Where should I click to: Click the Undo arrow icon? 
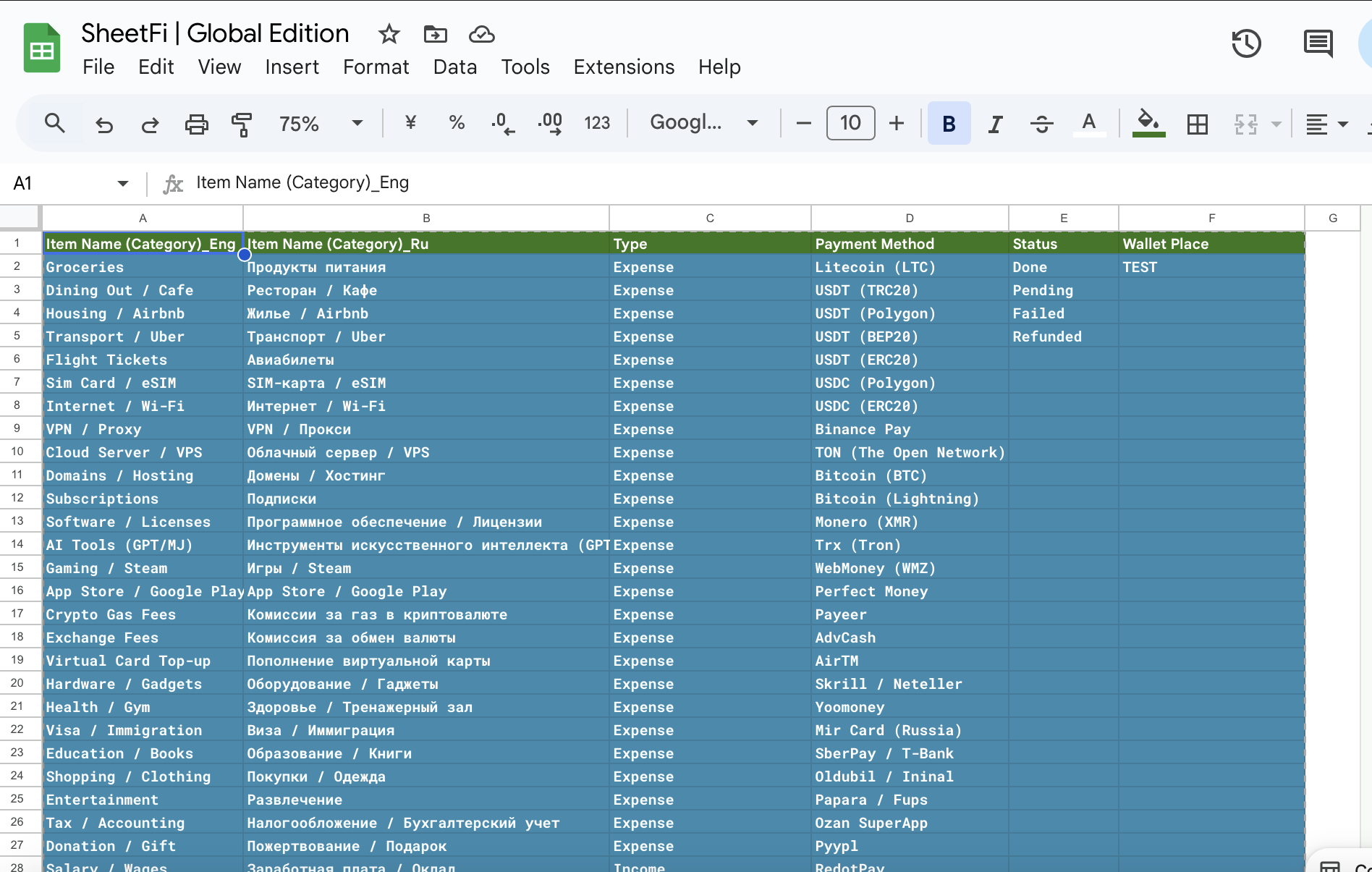[x=104, y=124]
